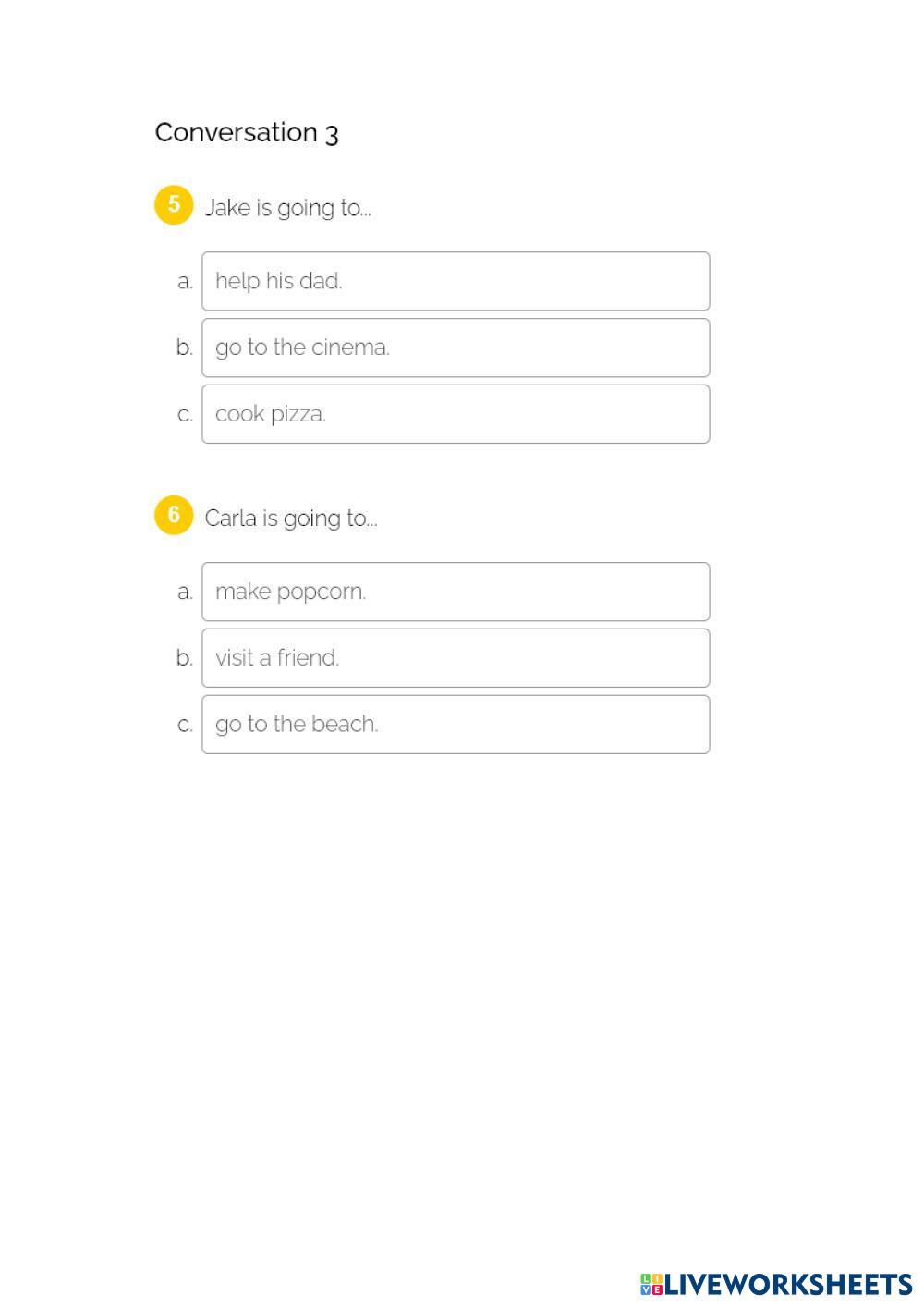Click the 'Carla is going to...' question text
Image resolution: width=924 pixels, height=1307 pixels.
290,519
